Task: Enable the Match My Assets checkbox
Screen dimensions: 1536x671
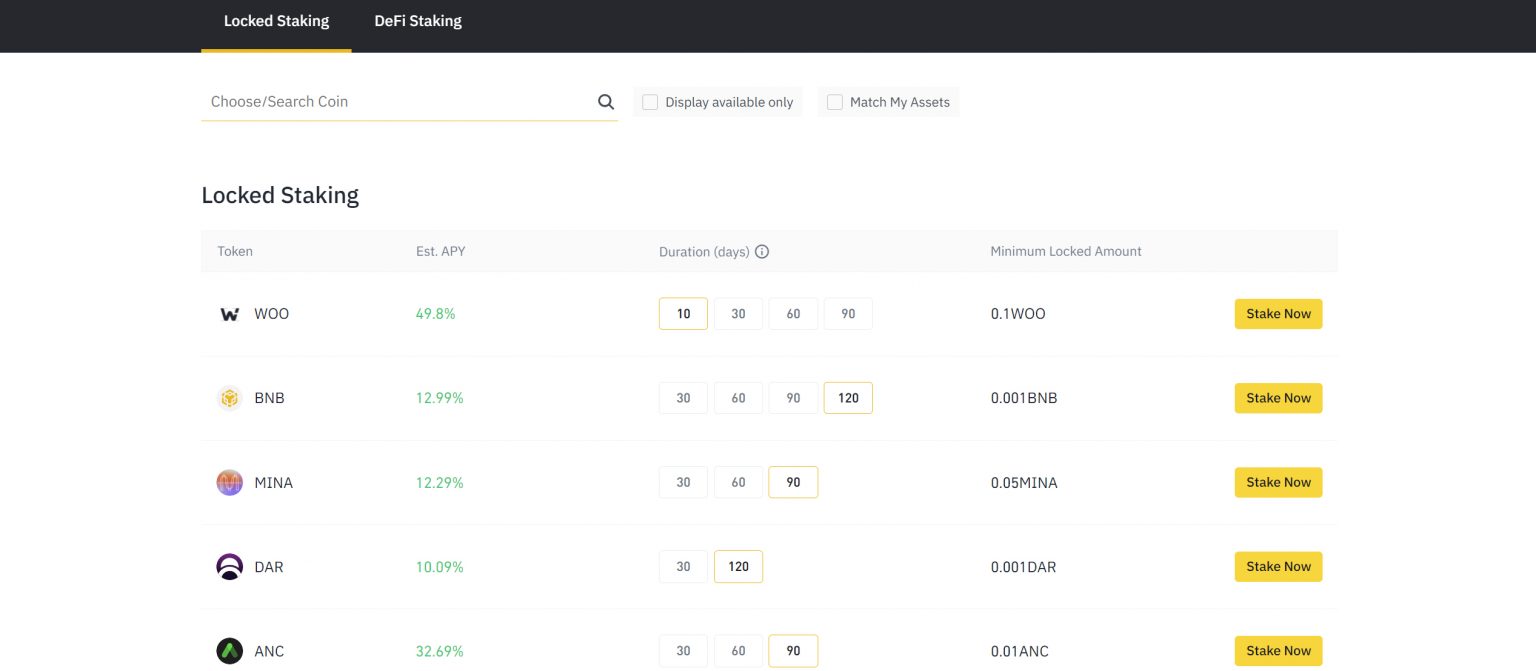Action: pos(834,101)
